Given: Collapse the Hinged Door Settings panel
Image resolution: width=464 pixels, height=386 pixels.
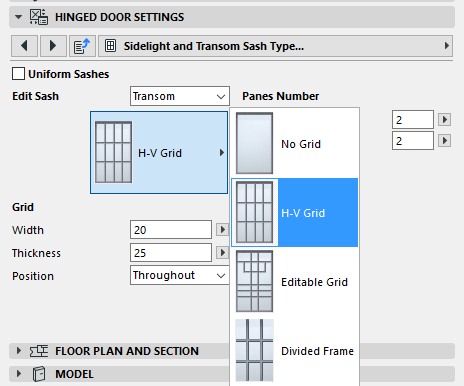Looking at the screenshot, I should [18, 17].
